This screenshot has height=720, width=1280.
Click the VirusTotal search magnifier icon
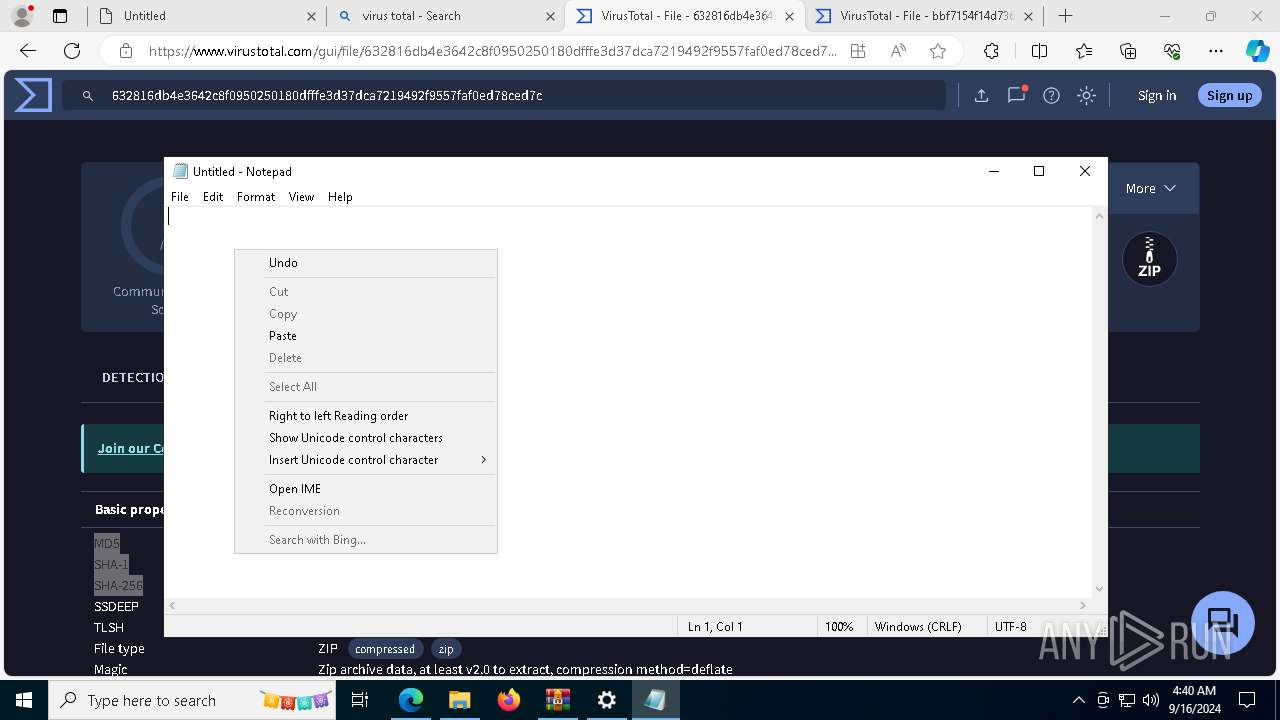88,95
